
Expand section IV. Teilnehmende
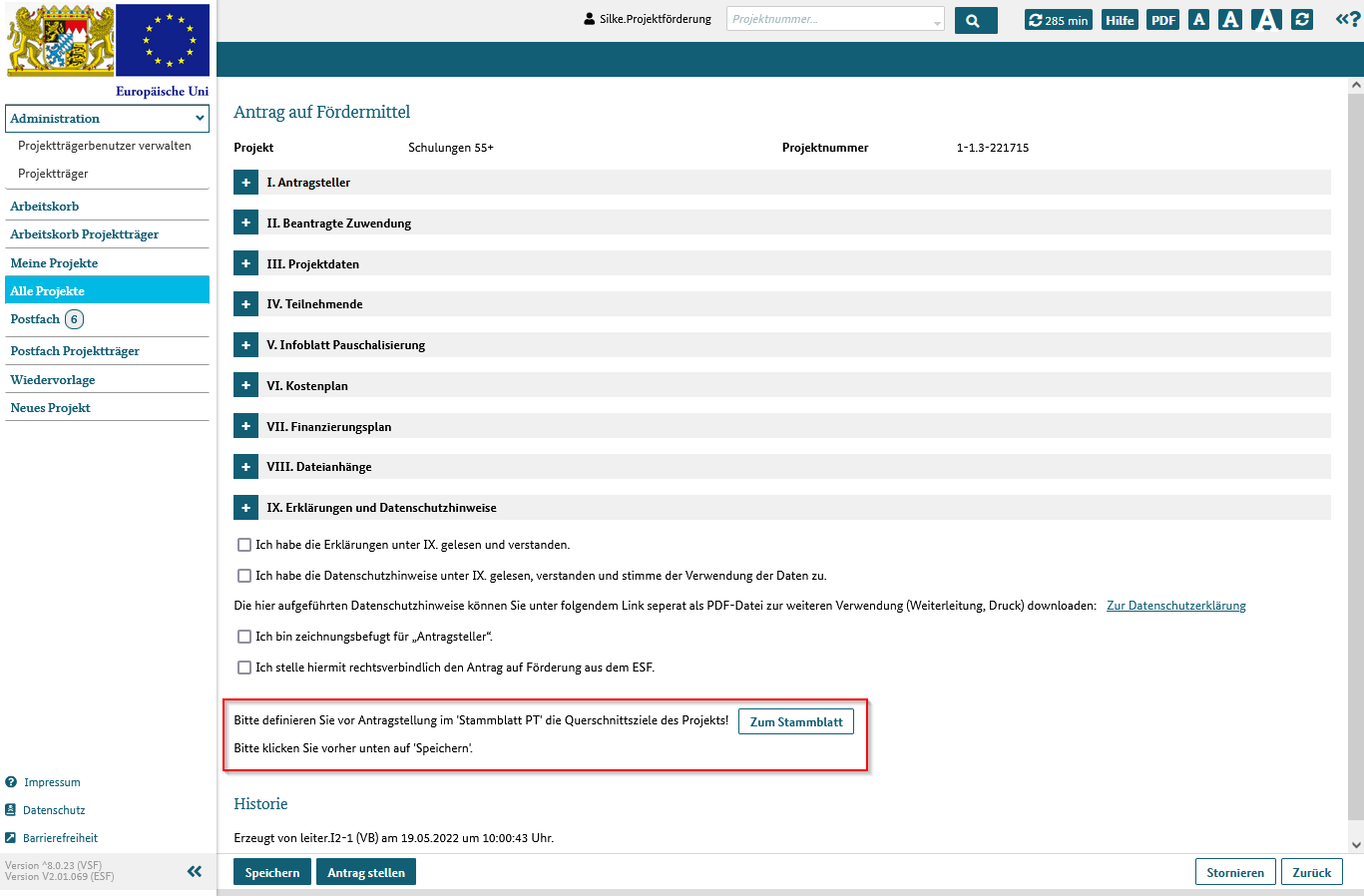coord(245,304)
